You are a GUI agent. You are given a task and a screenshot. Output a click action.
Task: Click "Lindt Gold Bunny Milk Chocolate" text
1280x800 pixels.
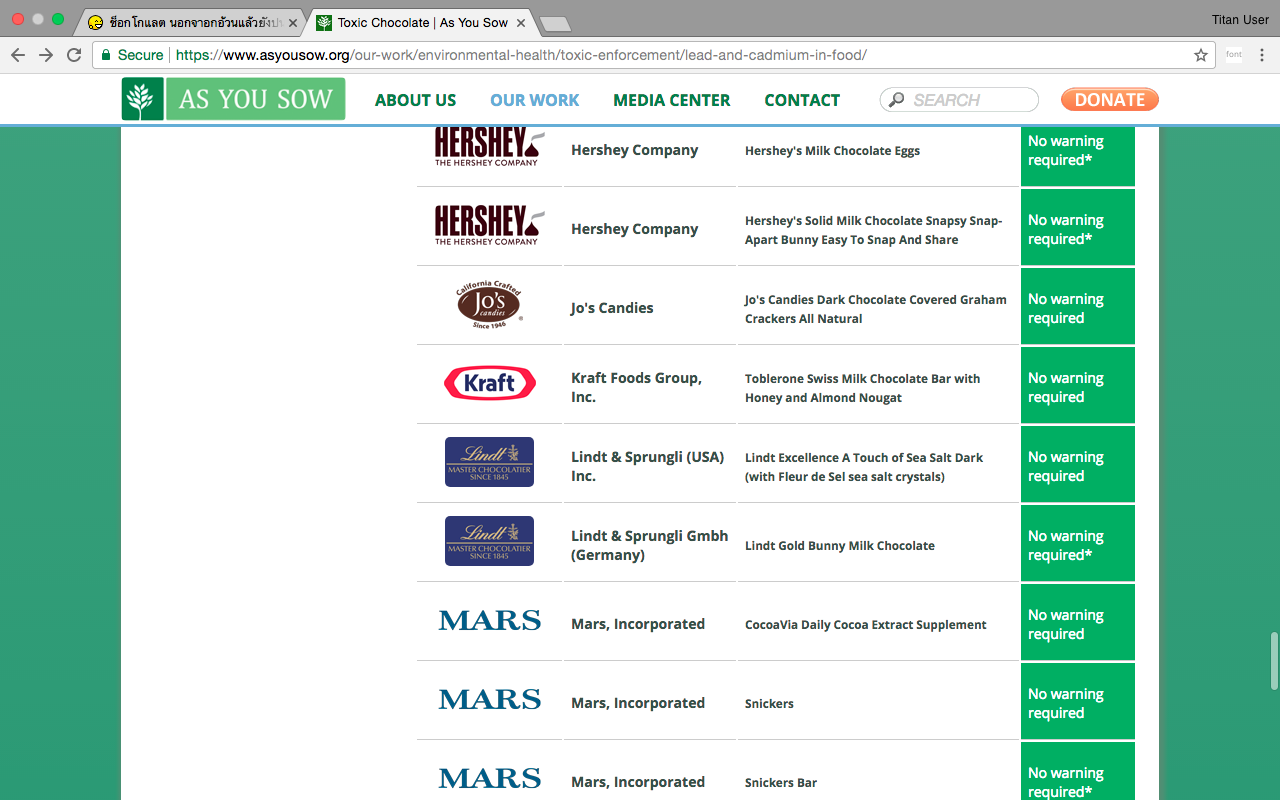(x=840, y=546)
